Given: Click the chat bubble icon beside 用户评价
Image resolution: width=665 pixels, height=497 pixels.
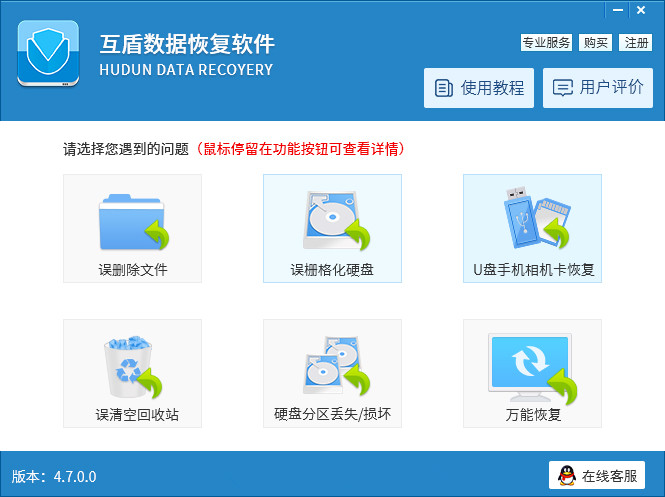Looking at the screenshot, I should [562, 88].
